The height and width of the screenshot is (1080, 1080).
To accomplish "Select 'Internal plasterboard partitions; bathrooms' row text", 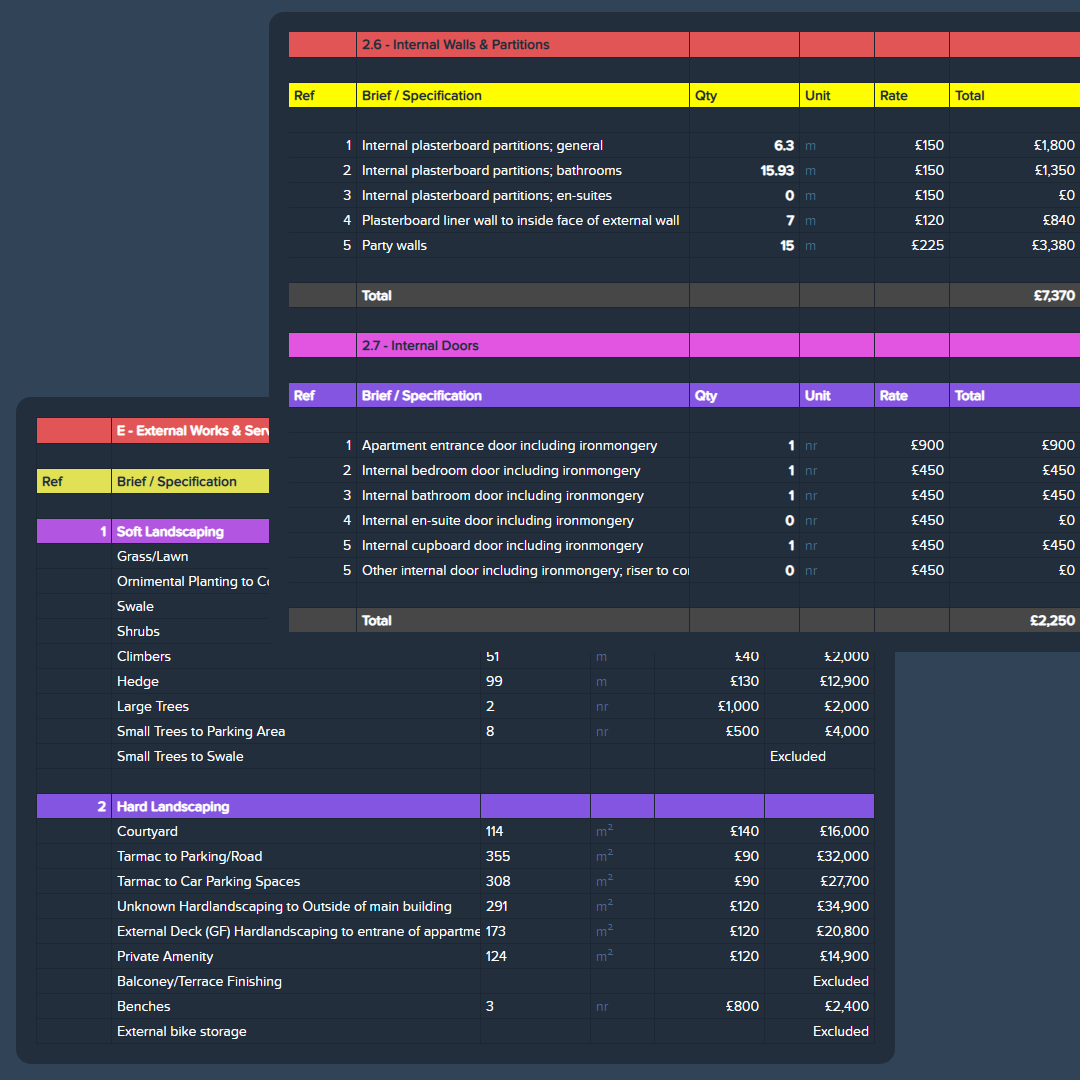I will 492,170.
